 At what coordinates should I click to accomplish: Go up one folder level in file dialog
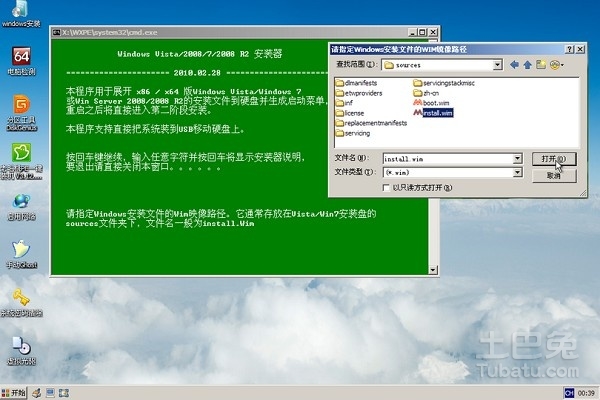point(528,65)
